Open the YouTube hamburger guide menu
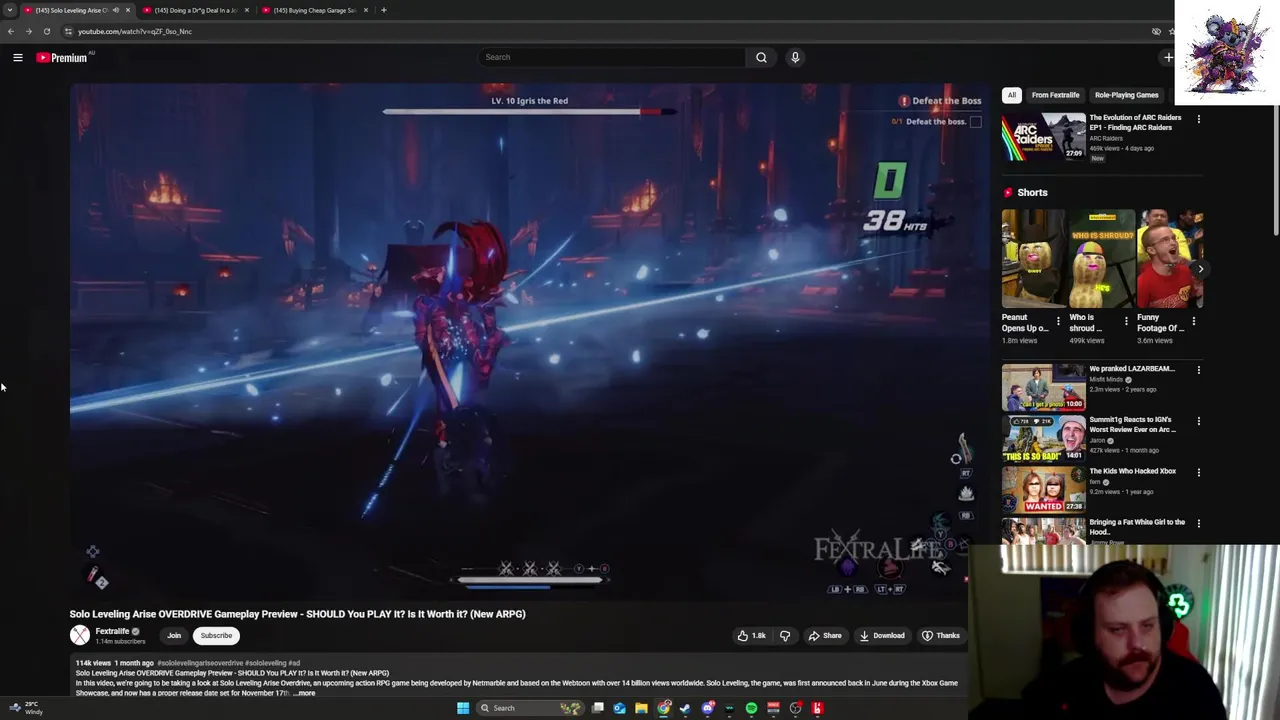1280x720 pixels. [17, 58]
